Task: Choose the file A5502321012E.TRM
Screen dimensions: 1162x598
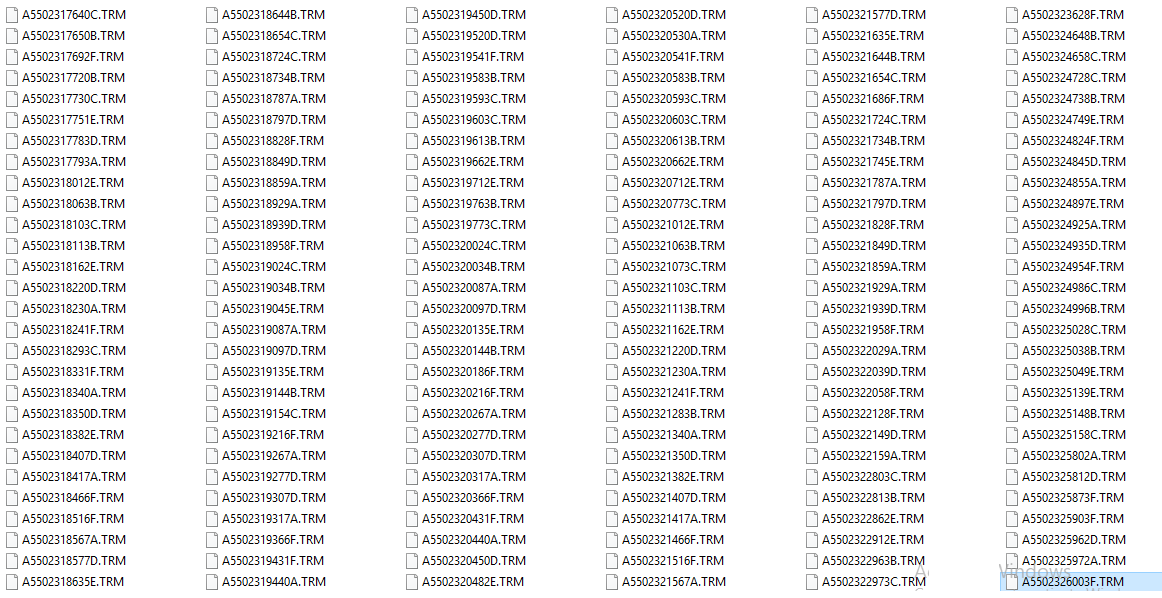Action: click(673, 225)
